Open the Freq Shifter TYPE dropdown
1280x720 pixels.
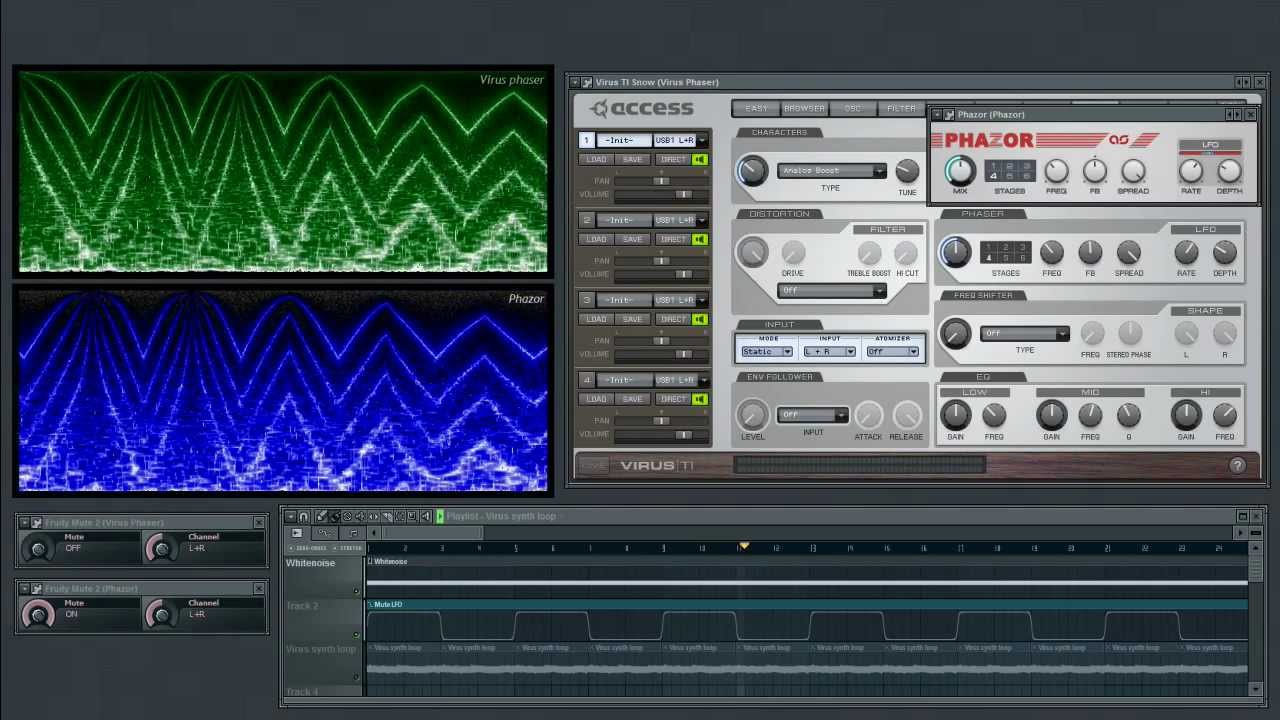[1025, 334]
